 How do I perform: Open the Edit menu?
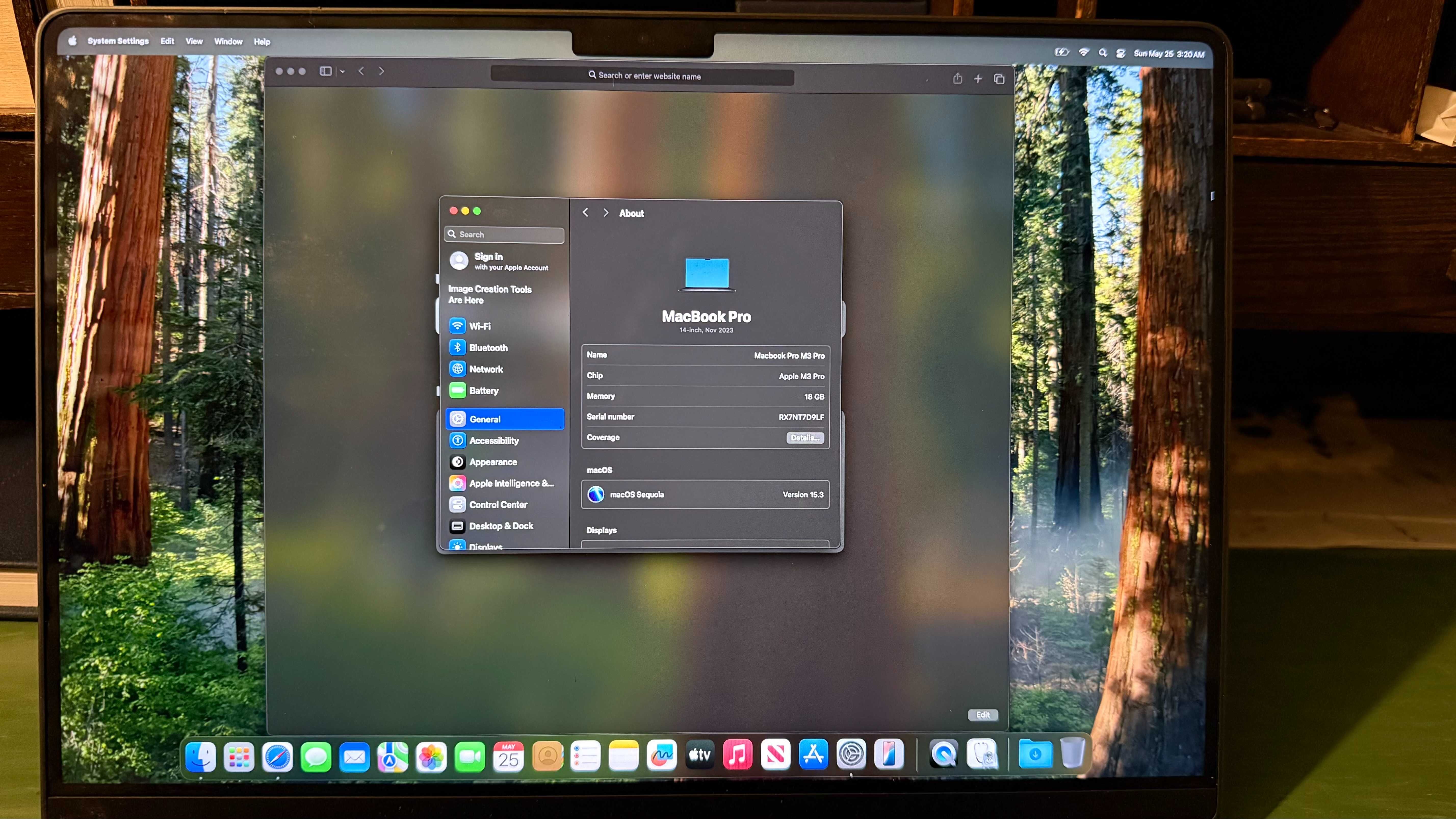[x=167, y=41]
